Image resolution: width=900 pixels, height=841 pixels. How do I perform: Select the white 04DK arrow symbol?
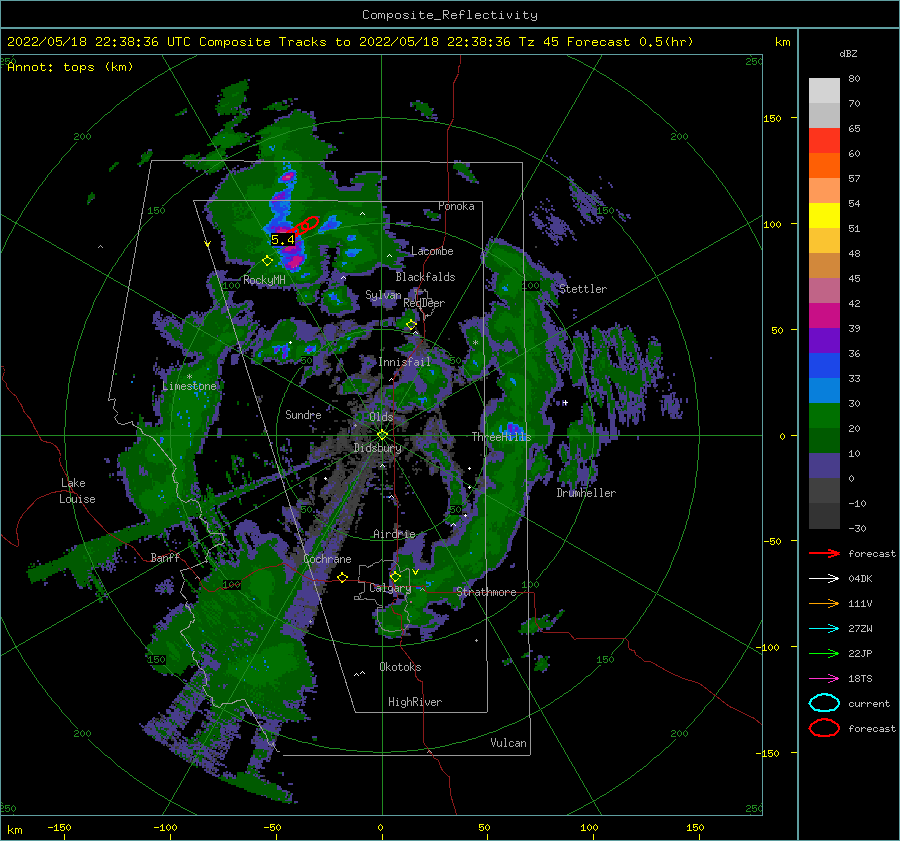pyautogui.click(x=824, y=578)
